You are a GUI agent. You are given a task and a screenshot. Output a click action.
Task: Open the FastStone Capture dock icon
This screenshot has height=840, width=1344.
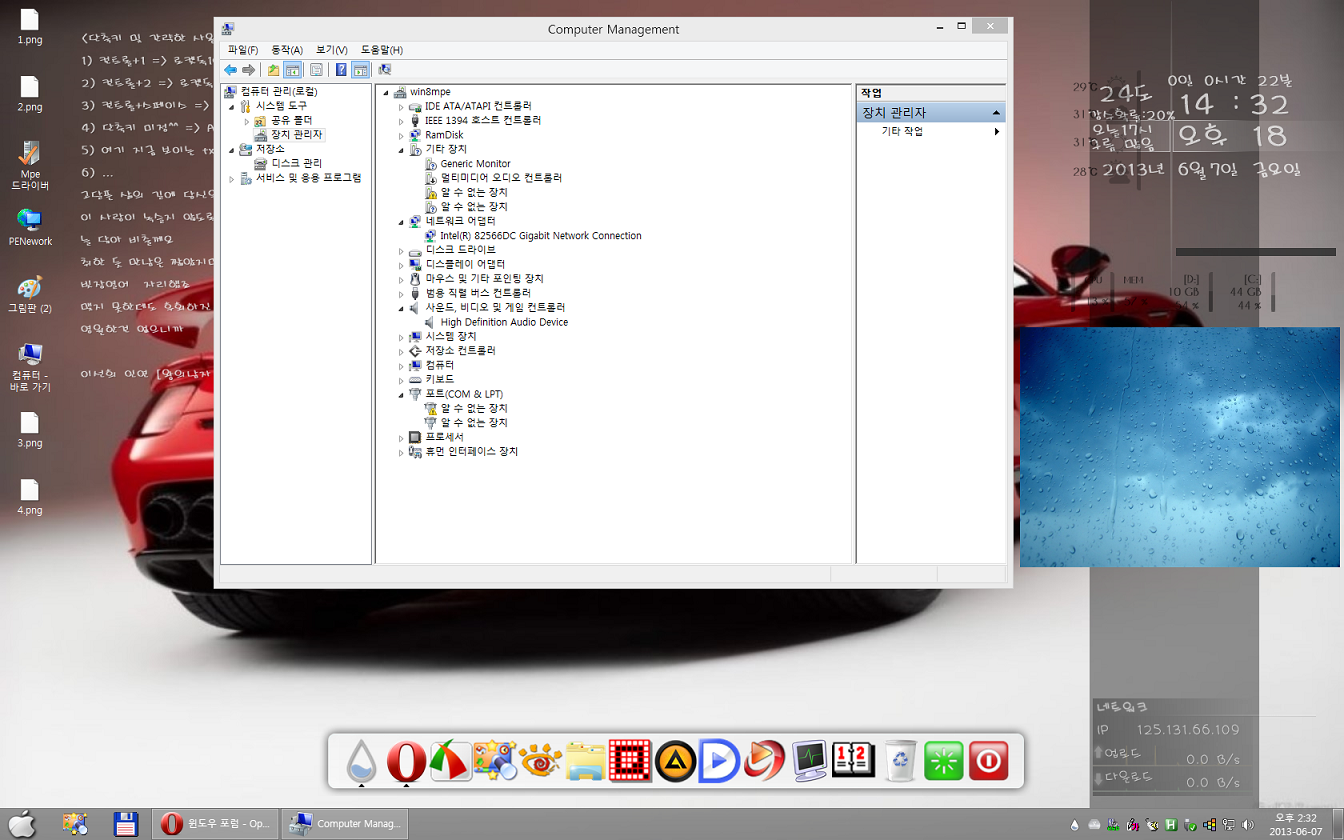(450, 762)
